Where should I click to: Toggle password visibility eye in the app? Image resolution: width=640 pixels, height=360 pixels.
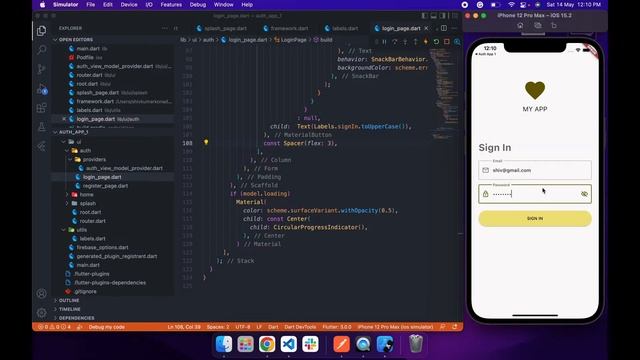pos(584,194)
